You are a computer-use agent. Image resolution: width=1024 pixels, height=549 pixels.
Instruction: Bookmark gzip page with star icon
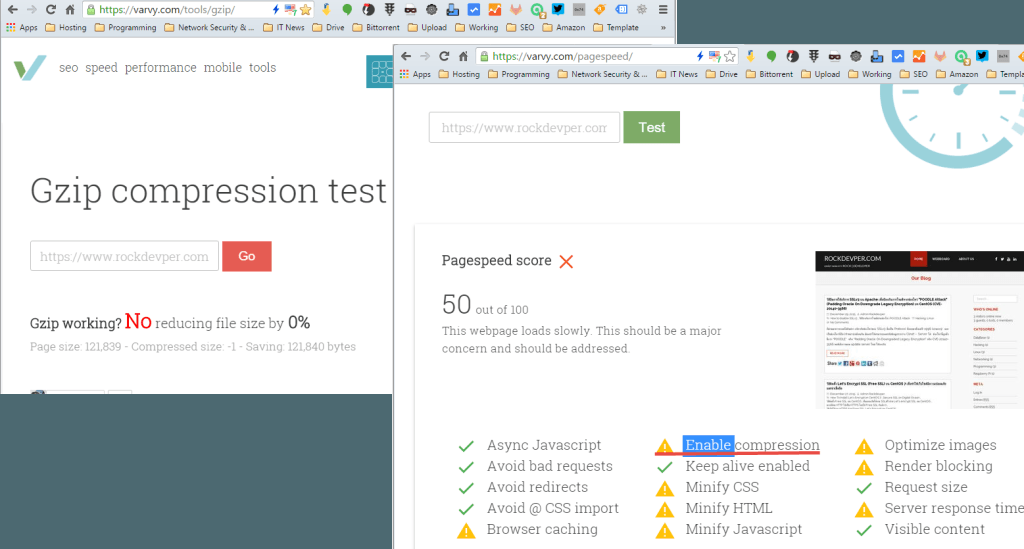pyautogui.click(x=305, y=10)
